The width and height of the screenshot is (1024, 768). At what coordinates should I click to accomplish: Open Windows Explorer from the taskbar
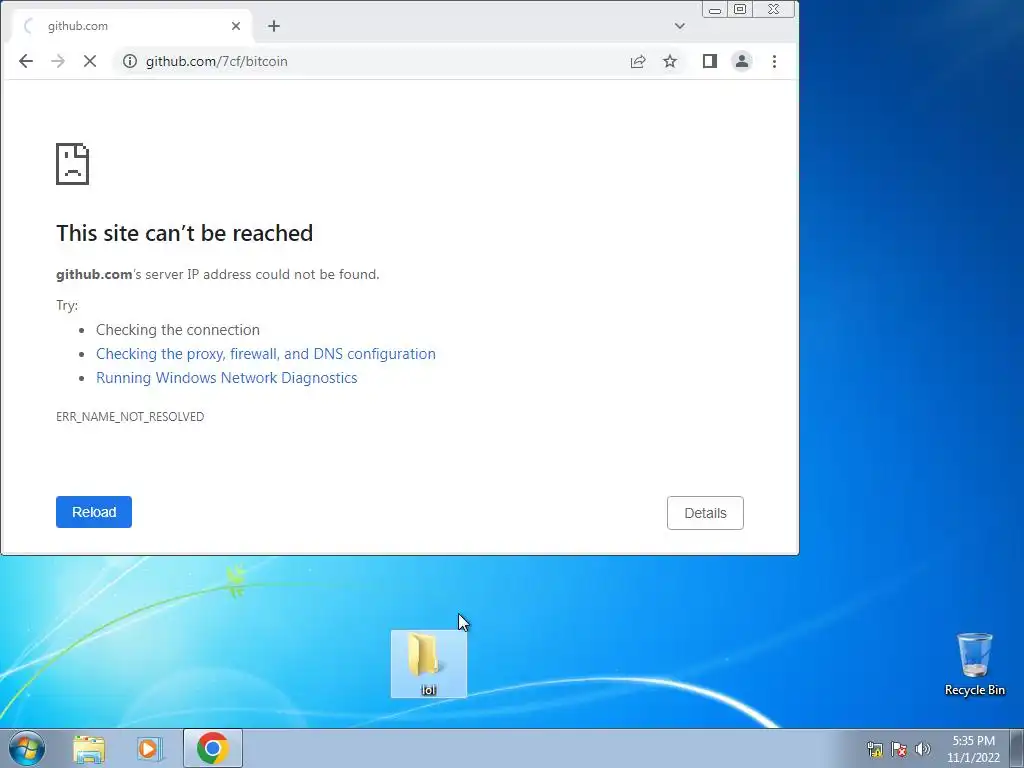(x=89, y=749)
